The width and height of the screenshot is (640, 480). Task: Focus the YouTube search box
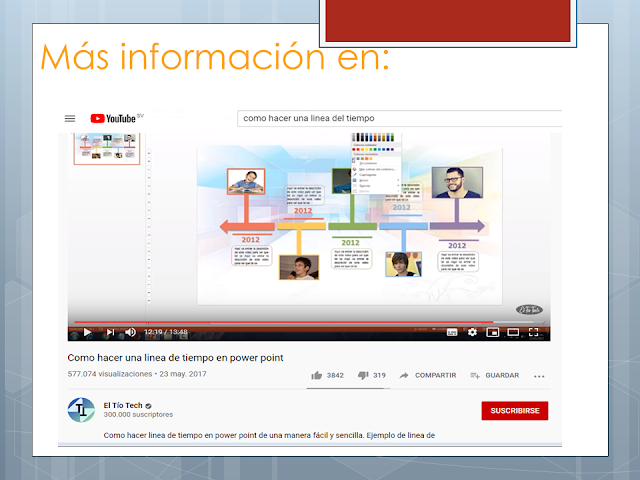tap(399, 118)
